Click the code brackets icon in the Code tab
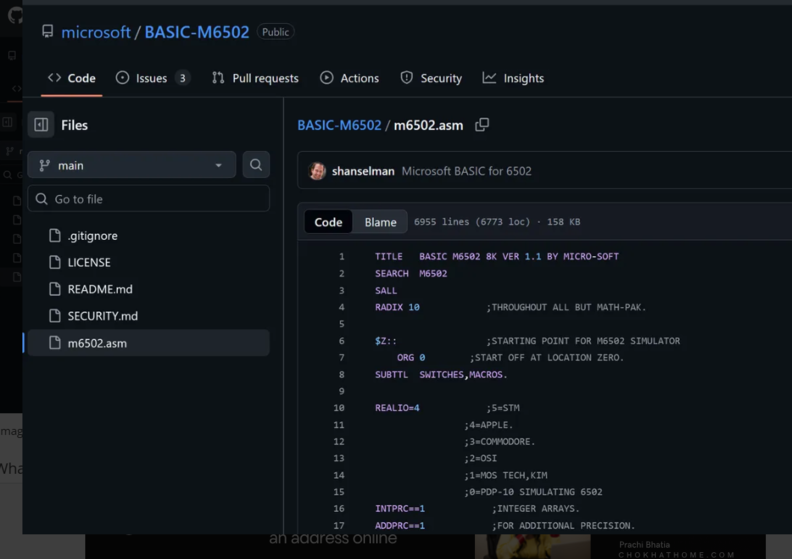 (x=54, y=78)
